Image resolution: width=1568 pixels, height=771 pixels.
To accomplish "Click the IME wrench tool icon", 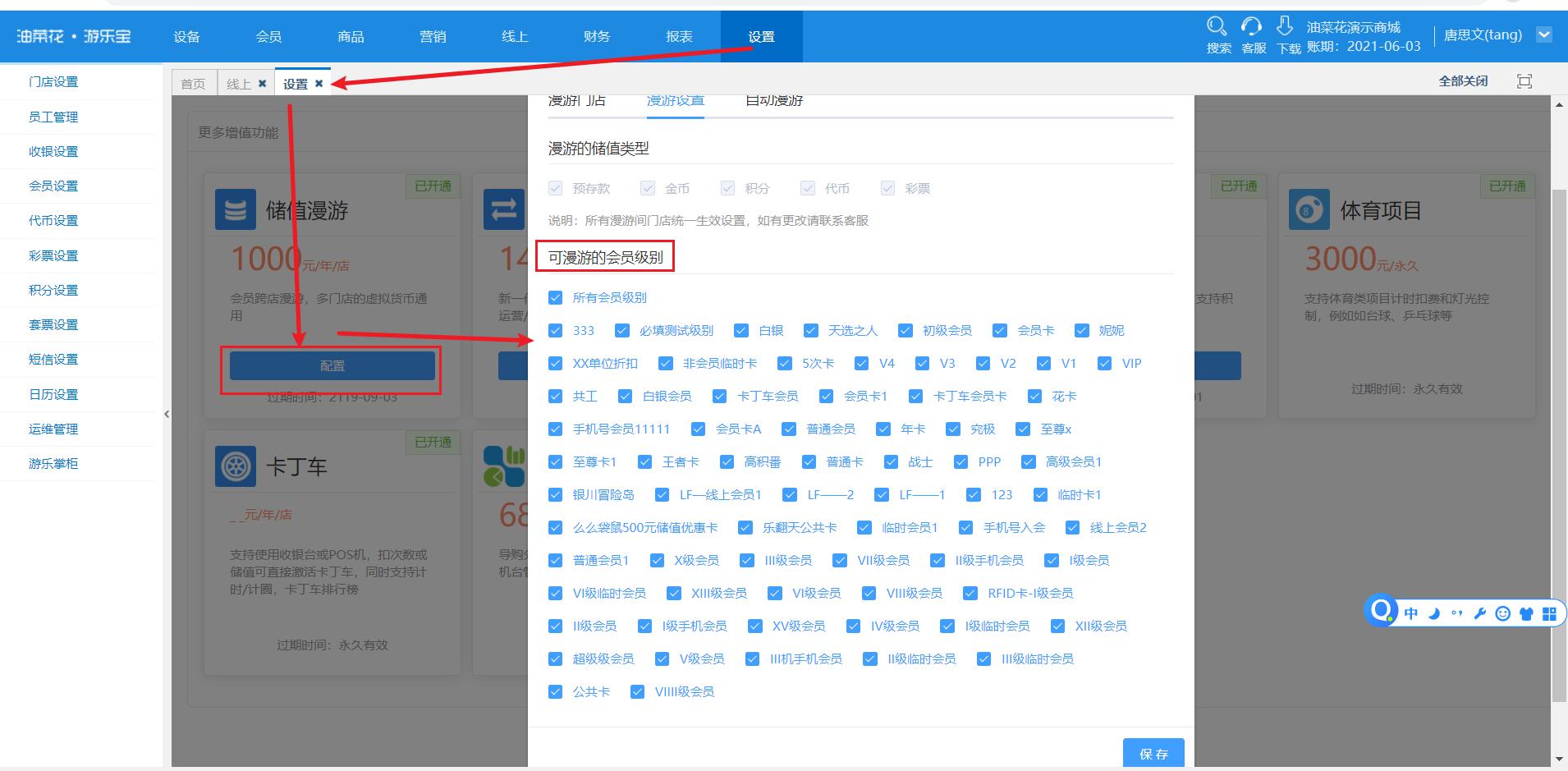I will click(1480, 613).
